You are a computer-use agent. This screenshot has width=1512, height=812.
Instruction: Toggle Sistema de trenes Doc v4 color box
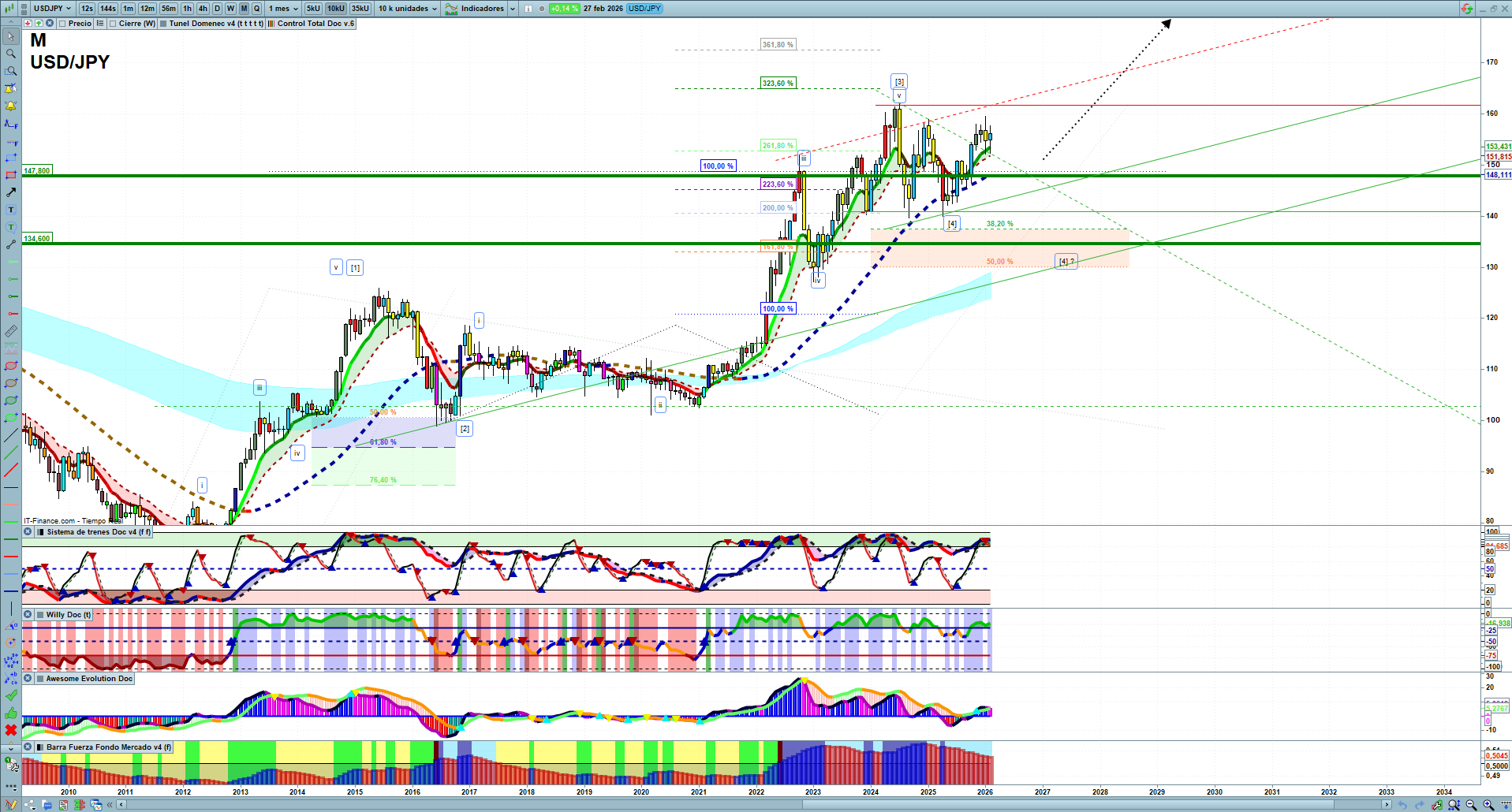click(x=40, y=532)
